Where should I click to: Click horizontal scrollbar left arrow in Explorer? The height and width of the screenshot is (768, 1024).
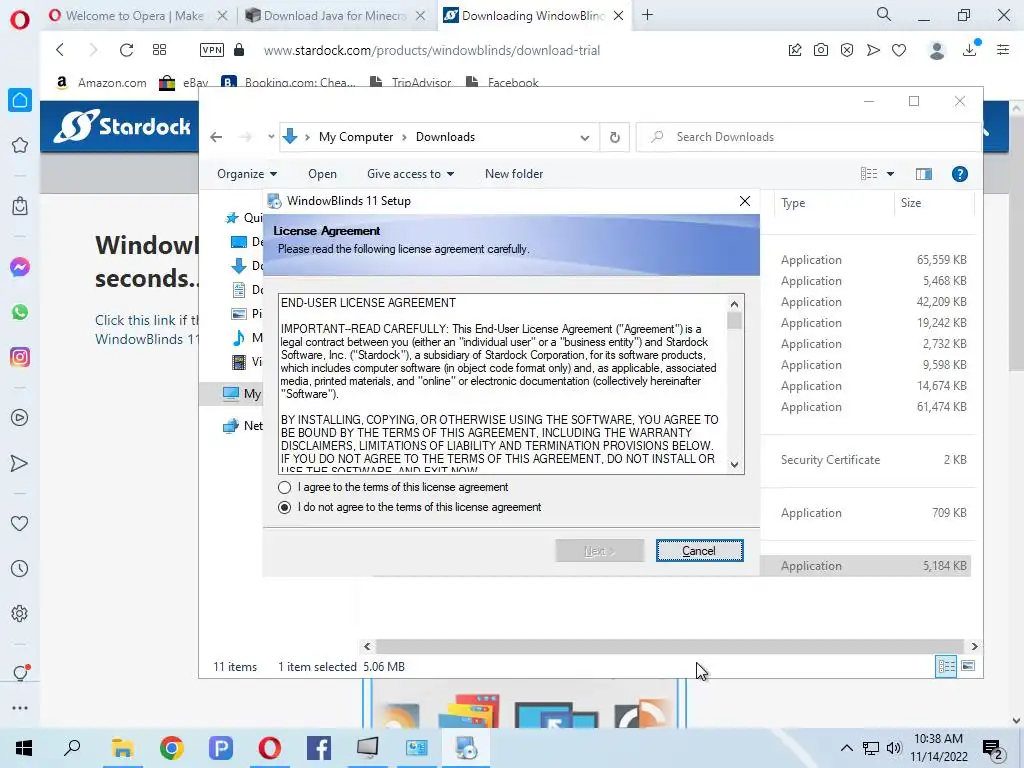click(x=367, y=647)
